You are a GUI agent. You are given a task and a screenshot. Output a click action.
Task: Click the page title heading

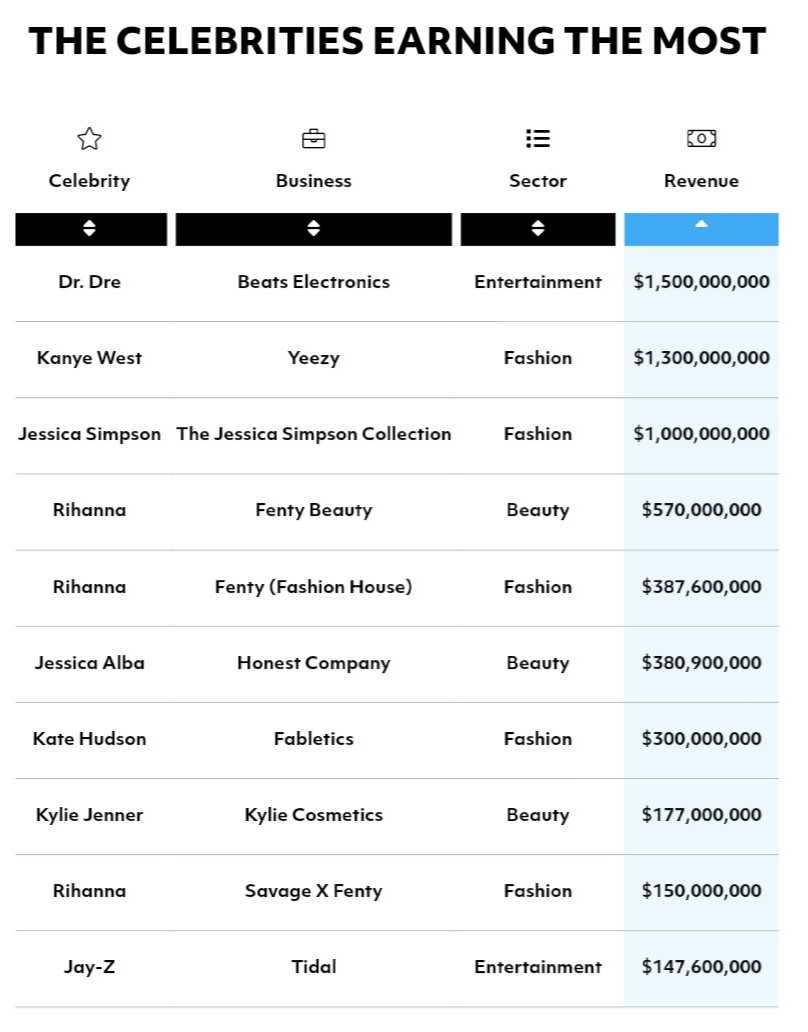397,41
